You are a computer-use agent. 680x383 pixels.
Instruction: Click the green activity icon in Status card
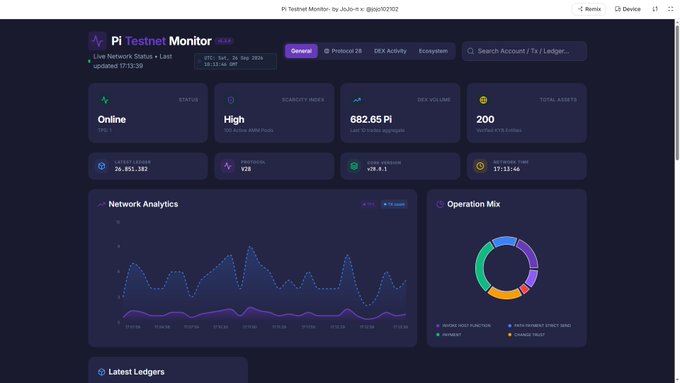[105, 100]
